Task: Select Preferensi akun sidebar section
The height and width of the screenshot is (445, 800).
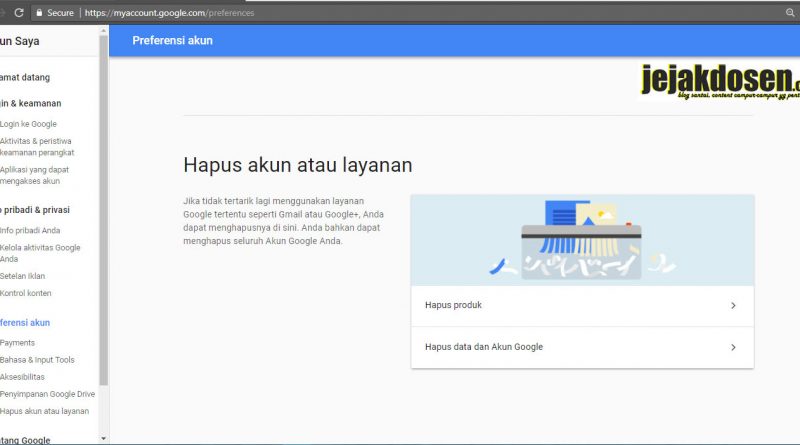Action: point(25,323)
